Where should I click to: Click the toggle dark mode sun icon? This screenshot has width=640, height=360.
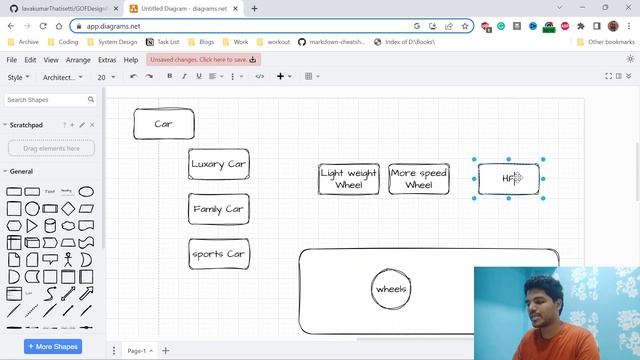coord(630,59)
